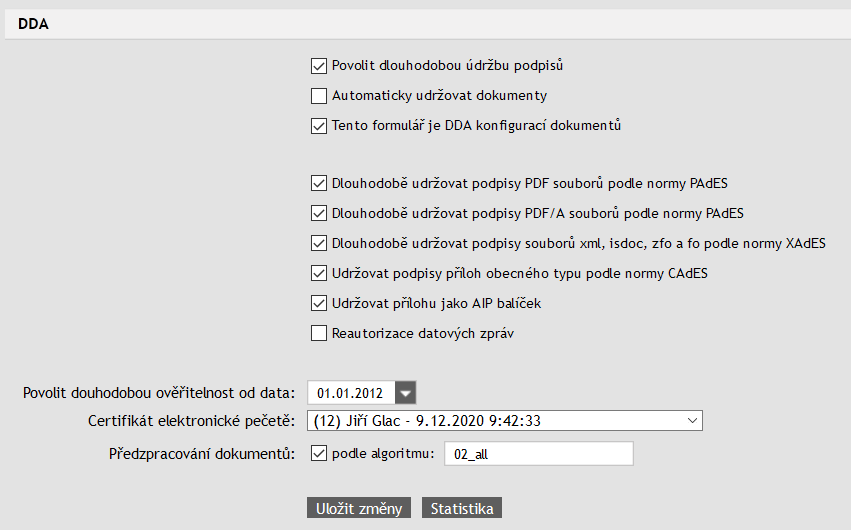
Task: Open the 'Statistika' button
Action: coord(462,509)
